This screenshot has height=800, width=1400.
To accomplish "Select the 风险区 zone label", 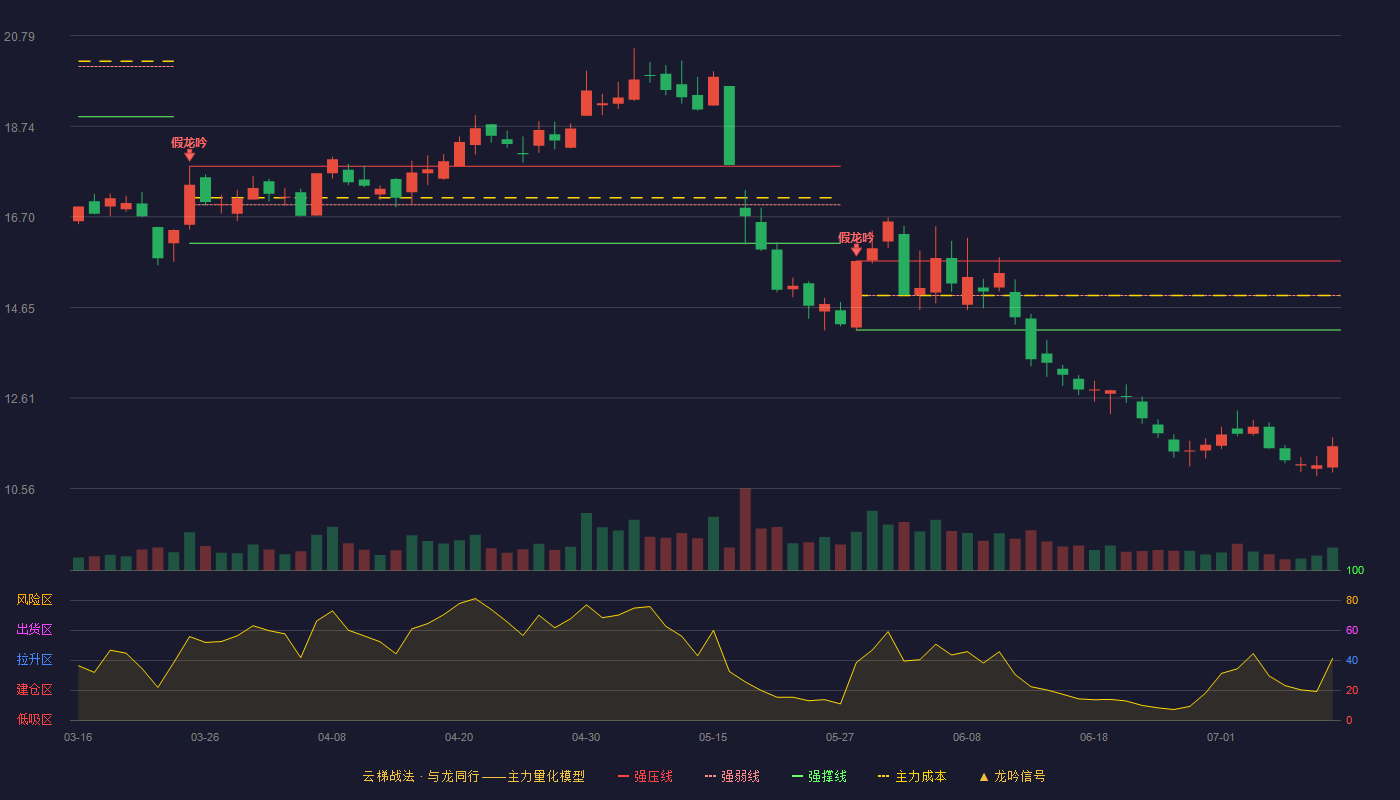I will [34, 600].
